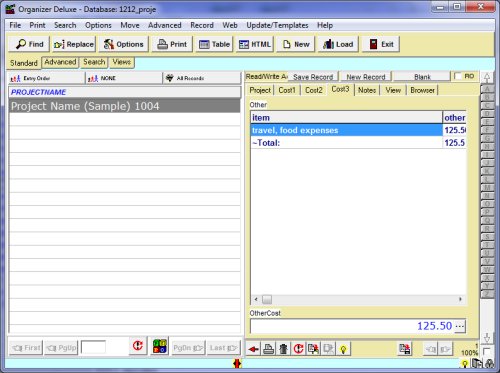Screen dimensions: 500x373
Task: Open the Advanced menu
Action: coord(165,25)
